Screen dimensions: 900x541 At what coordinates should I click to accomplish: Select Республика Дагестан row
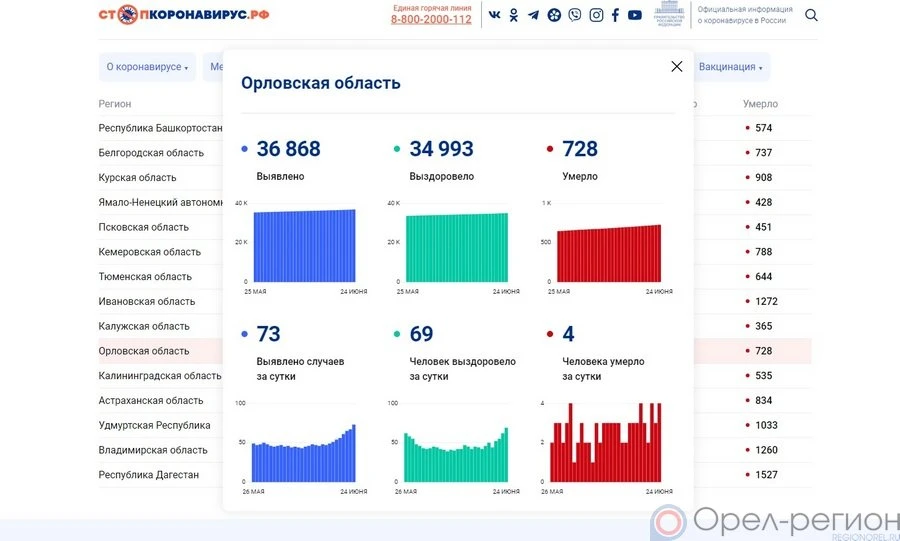point(149,475)
